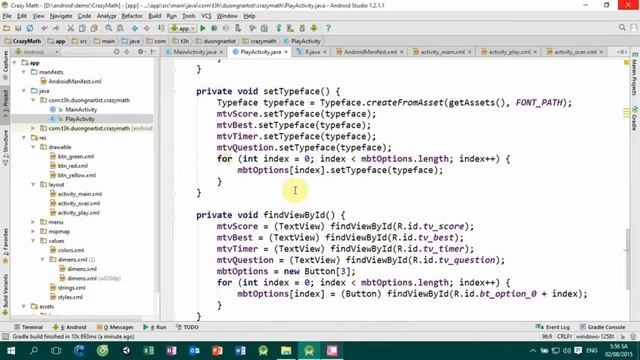Collapse the res folder
The image size is (640, 360).
click(x=24, y=138)
